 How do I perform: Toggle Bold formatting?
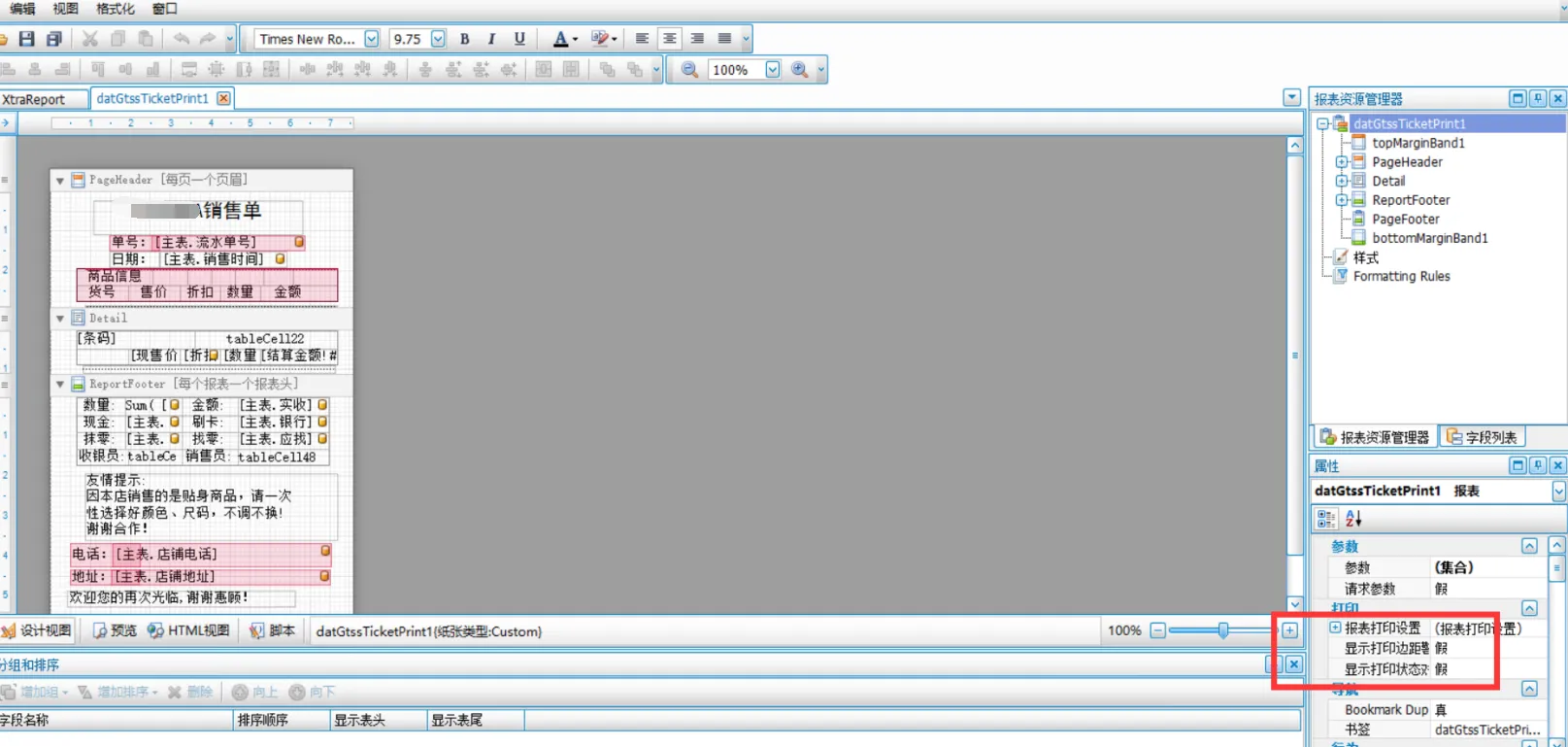point(465,39)
